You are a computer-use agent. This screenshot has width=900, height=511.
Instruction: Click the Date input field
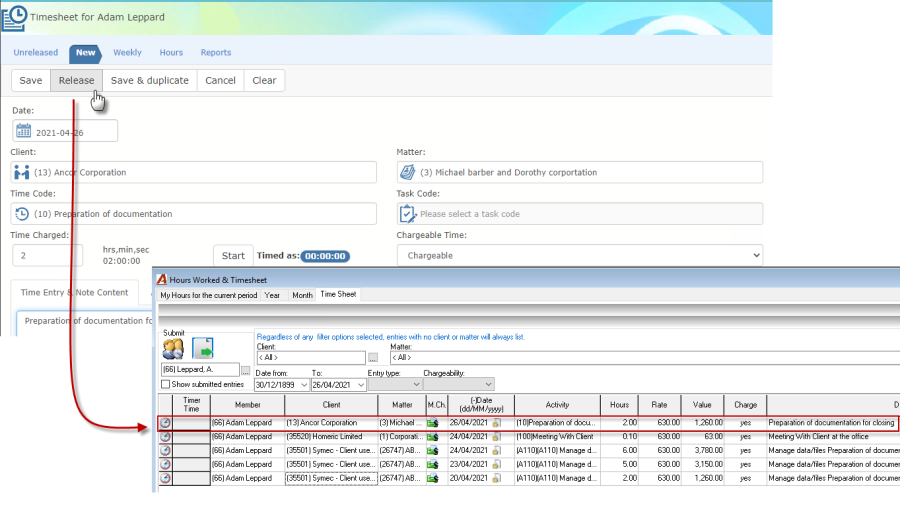click(x=65, y=131)
